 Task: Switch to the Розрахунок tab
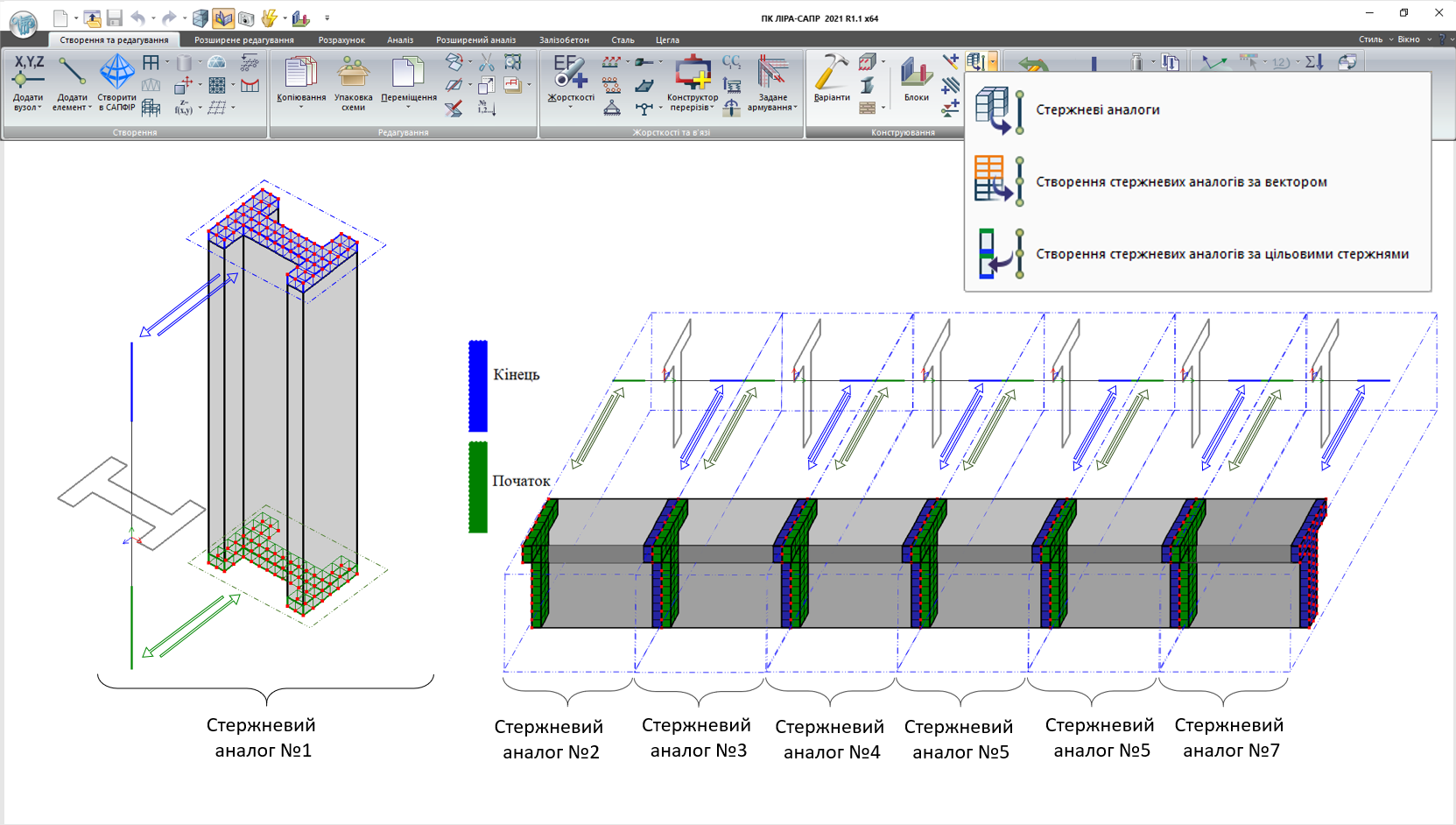click(341, 40)
